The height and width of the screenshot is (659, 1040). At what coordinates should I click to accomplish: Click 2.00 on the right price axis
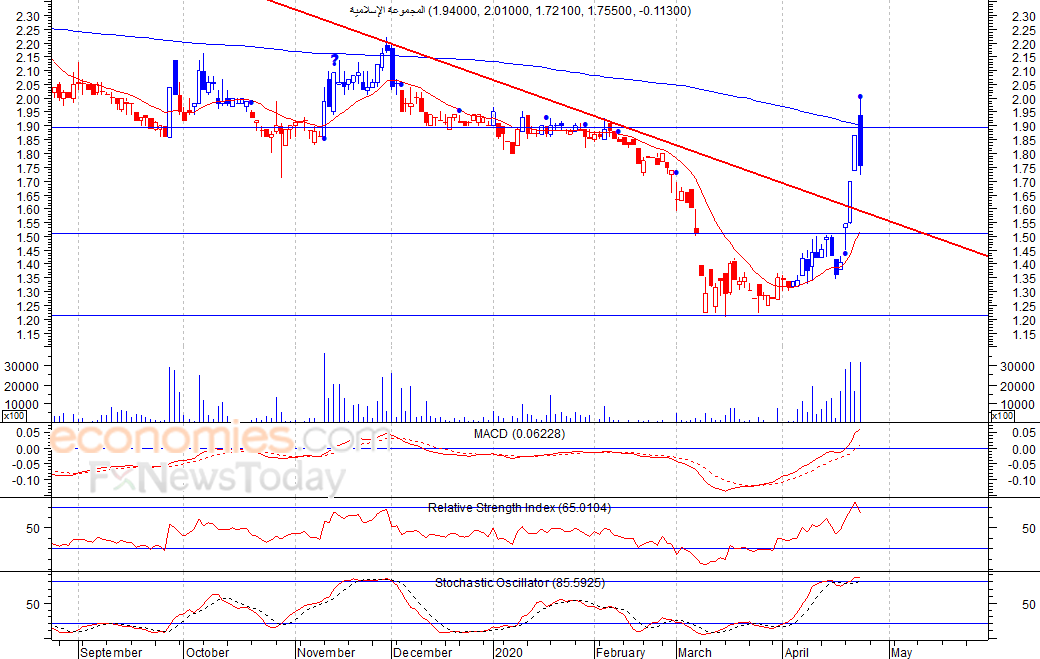click(x=1024, y=99)
